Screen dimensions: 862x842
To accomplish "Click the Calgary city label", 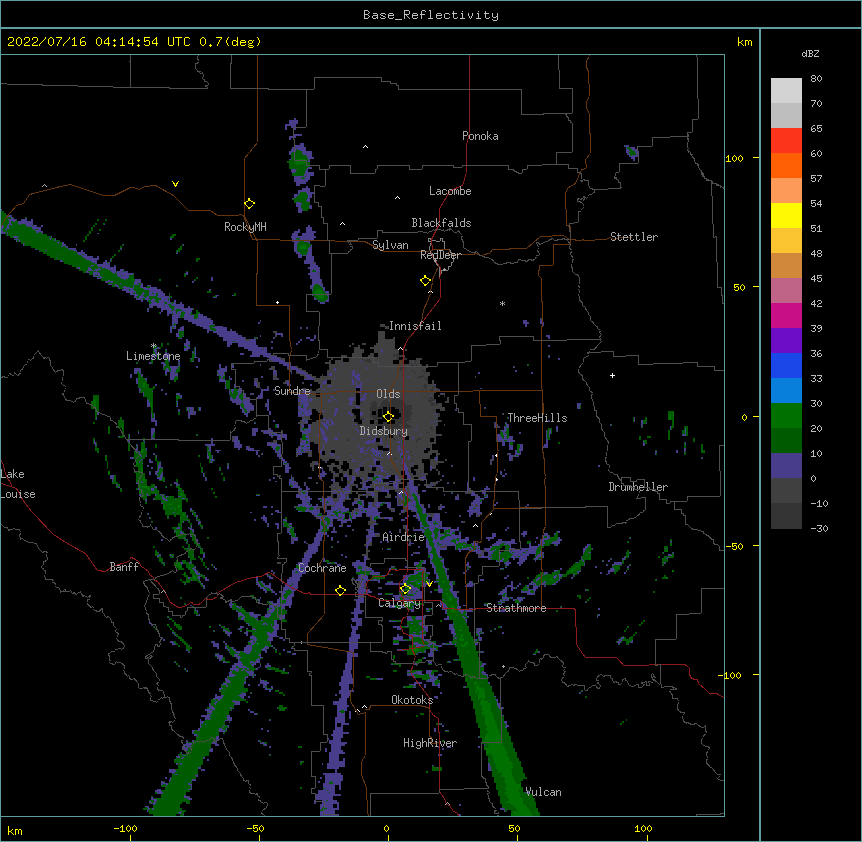I will 400,603.
